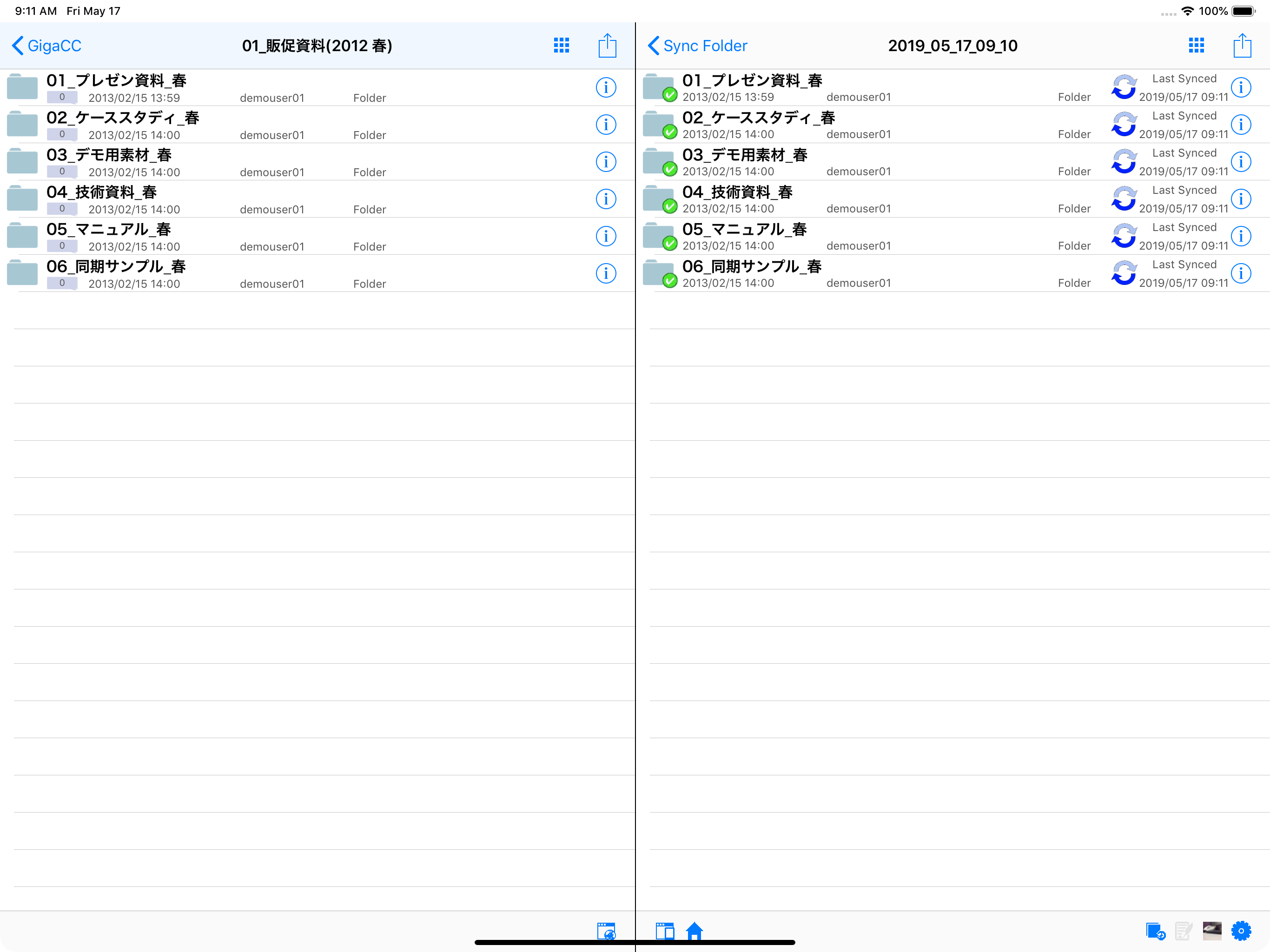
Task: Open synced folder 04_技術資料_春 in the right pane
Action: point(953,198)
